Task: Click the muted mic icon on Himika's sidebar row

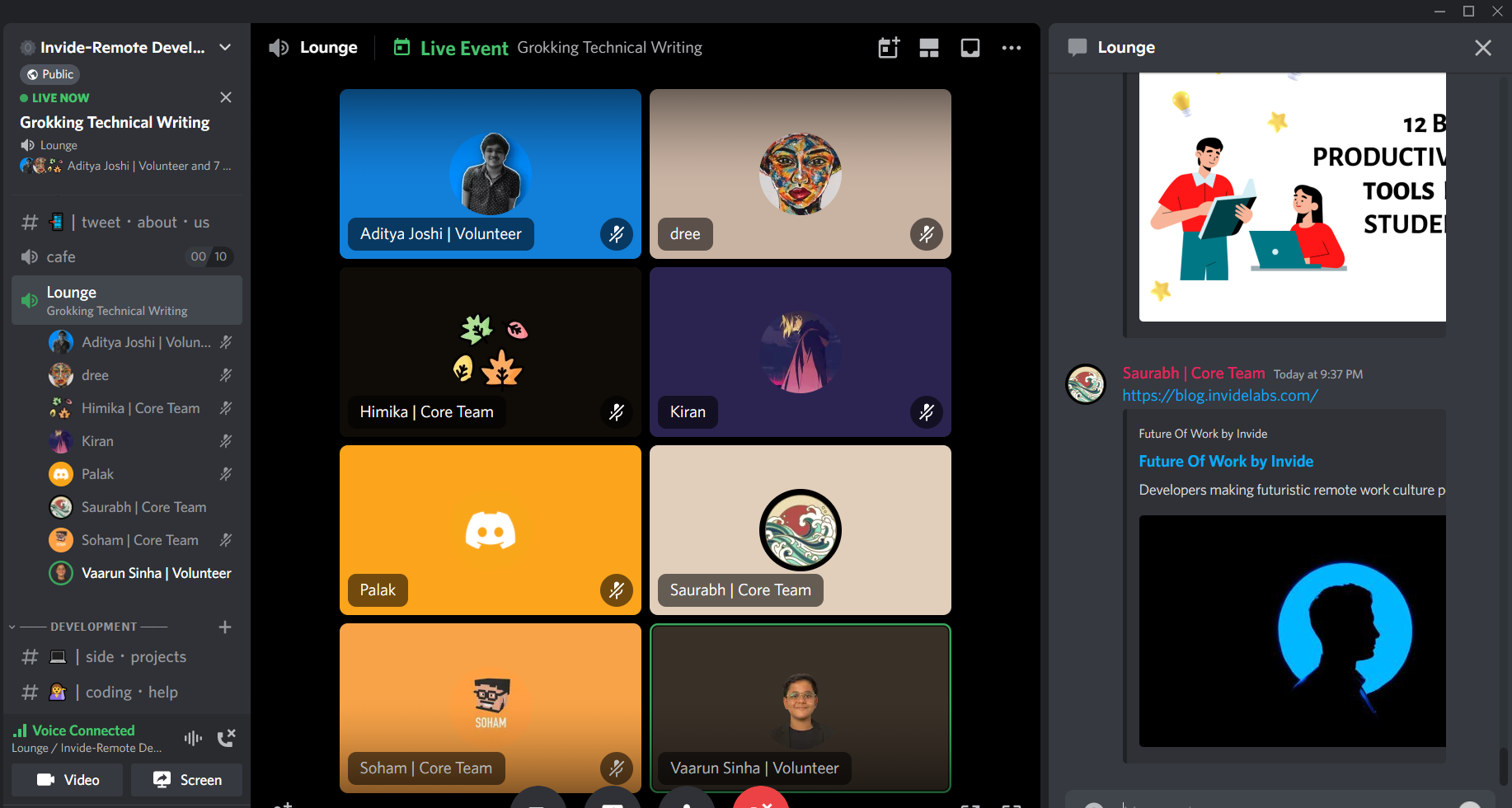Action: [226, 408]
